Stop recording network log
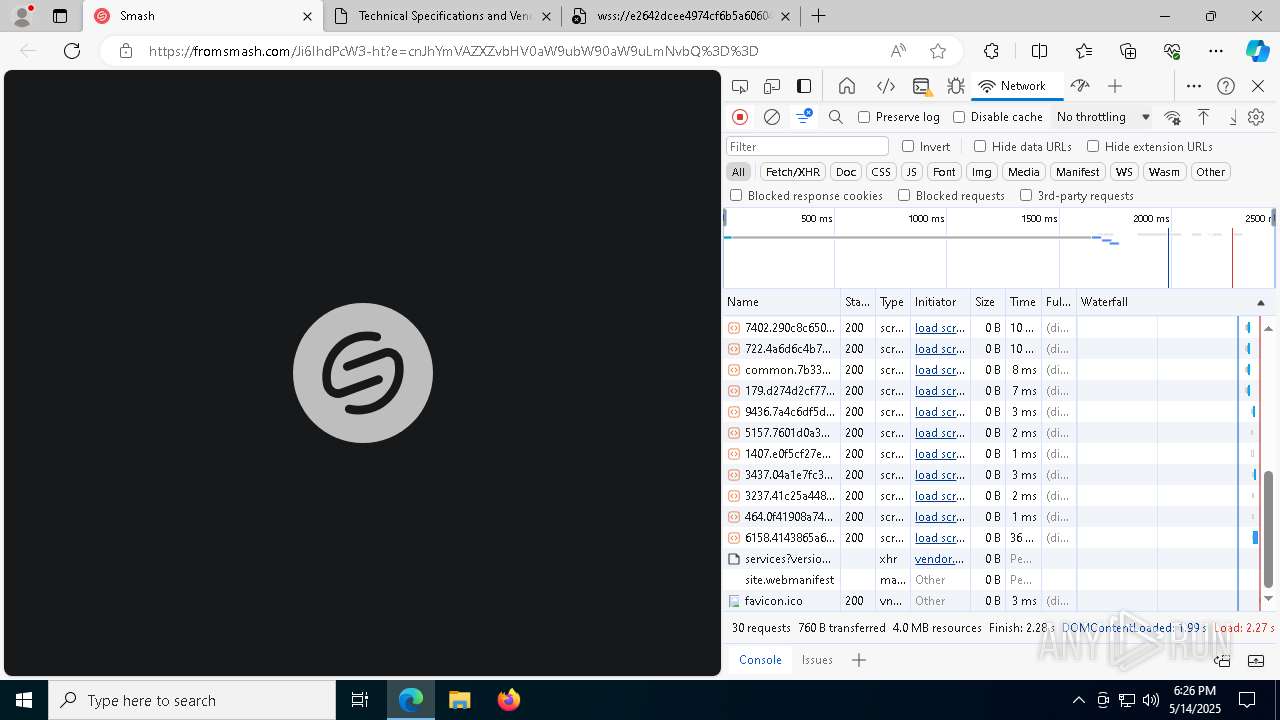Screen dimensions: 1280x720 point(740,117)
